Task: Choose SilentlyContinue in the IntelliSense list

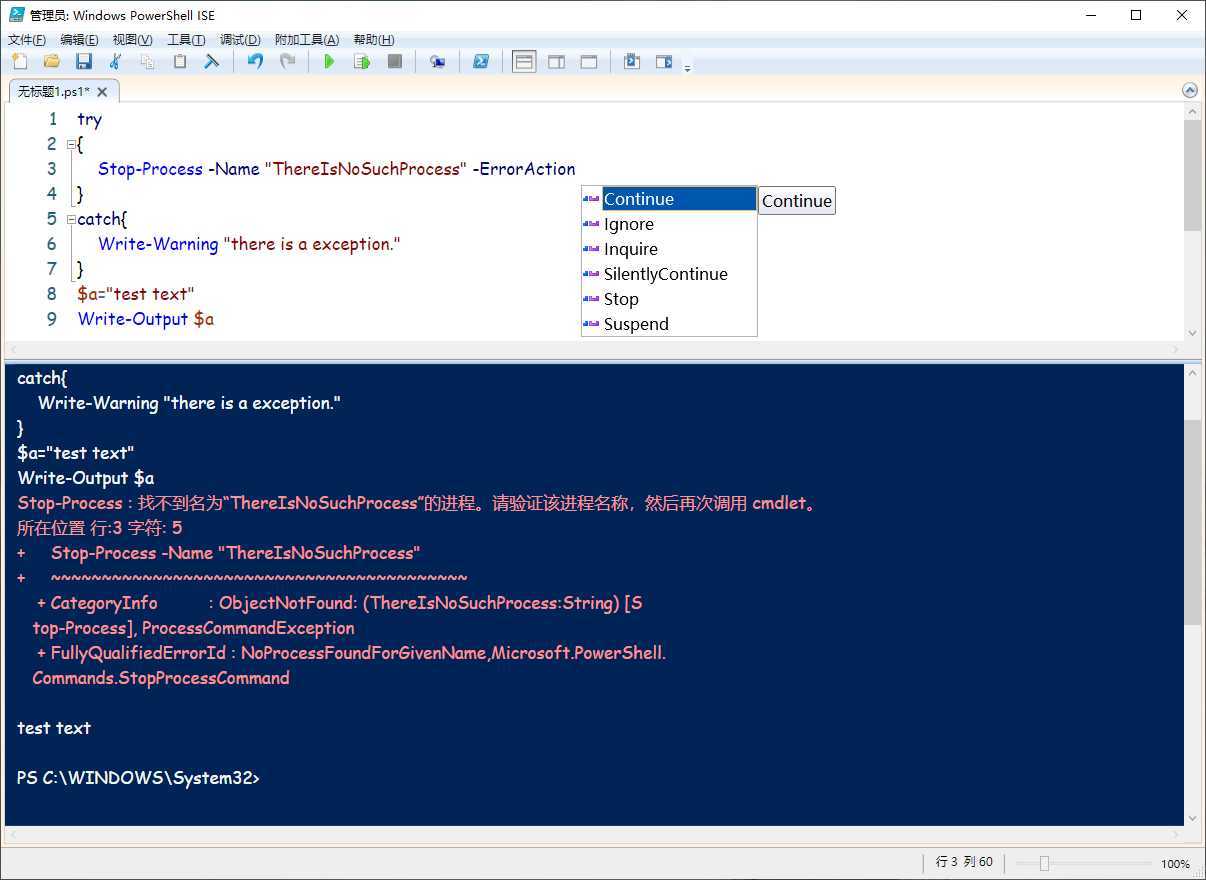Action: tap(669, 274)
